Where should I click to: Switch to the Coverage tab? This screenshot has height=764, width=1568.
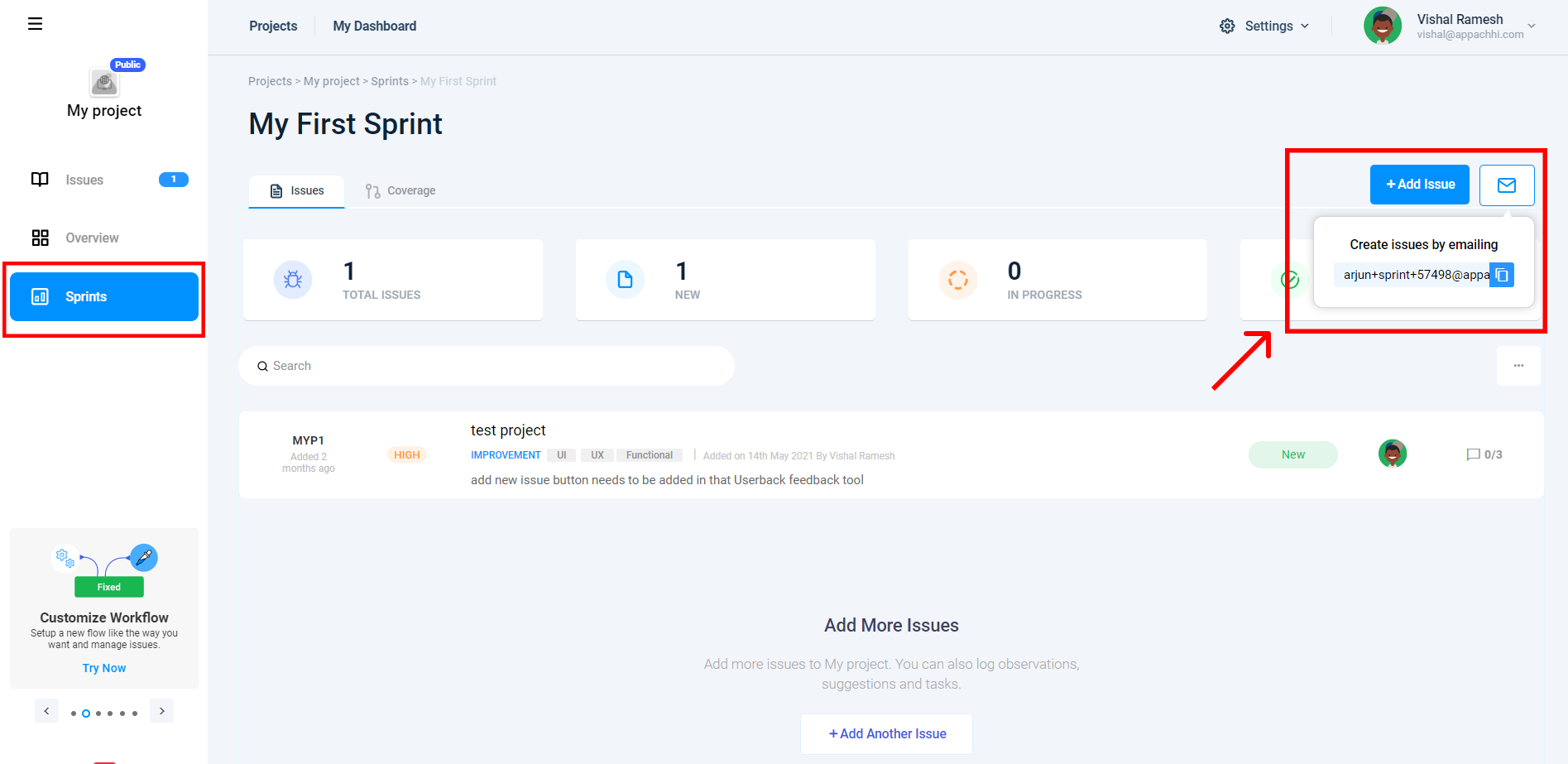pyautogui.click(x=400, y=191)
